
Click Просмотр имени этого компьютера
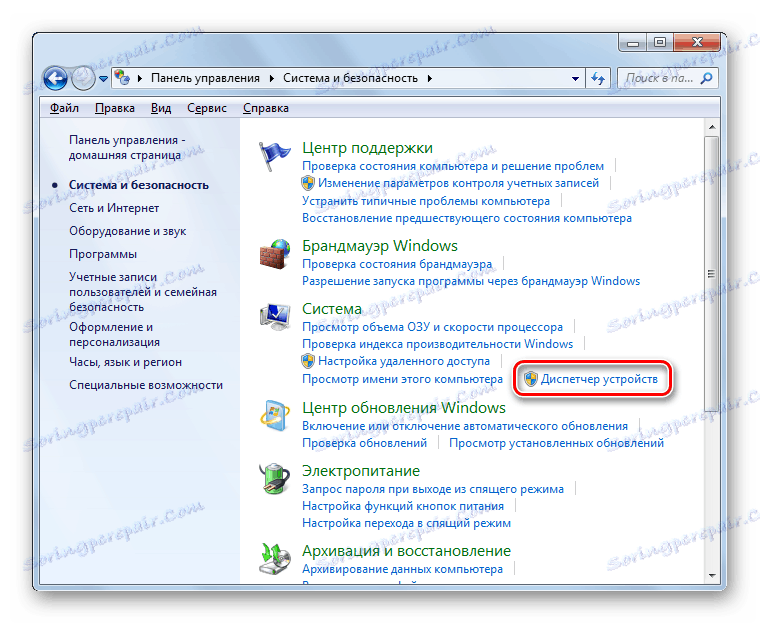point(402,379)
